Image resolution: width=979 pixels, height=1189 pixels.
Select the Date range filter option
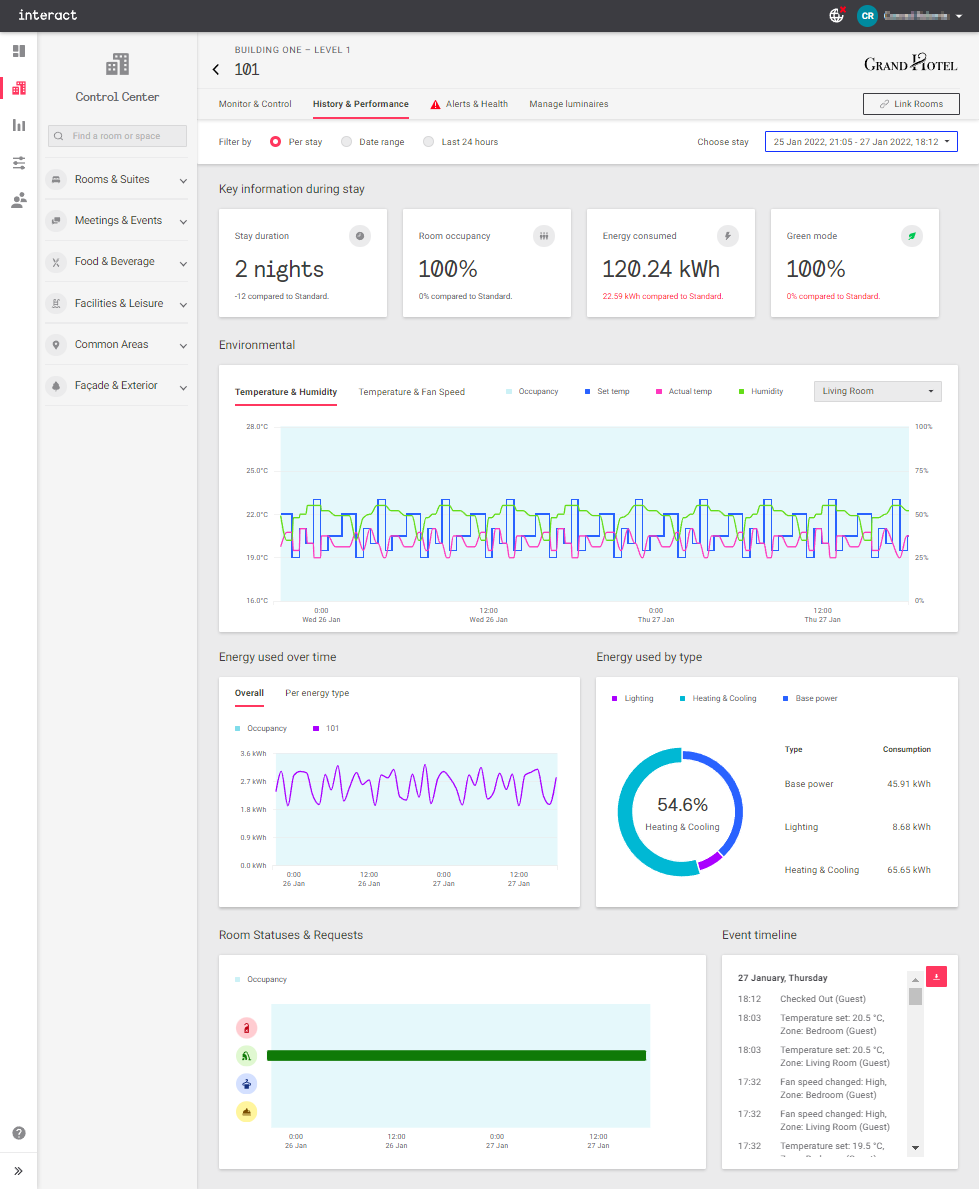coord(346,142)
